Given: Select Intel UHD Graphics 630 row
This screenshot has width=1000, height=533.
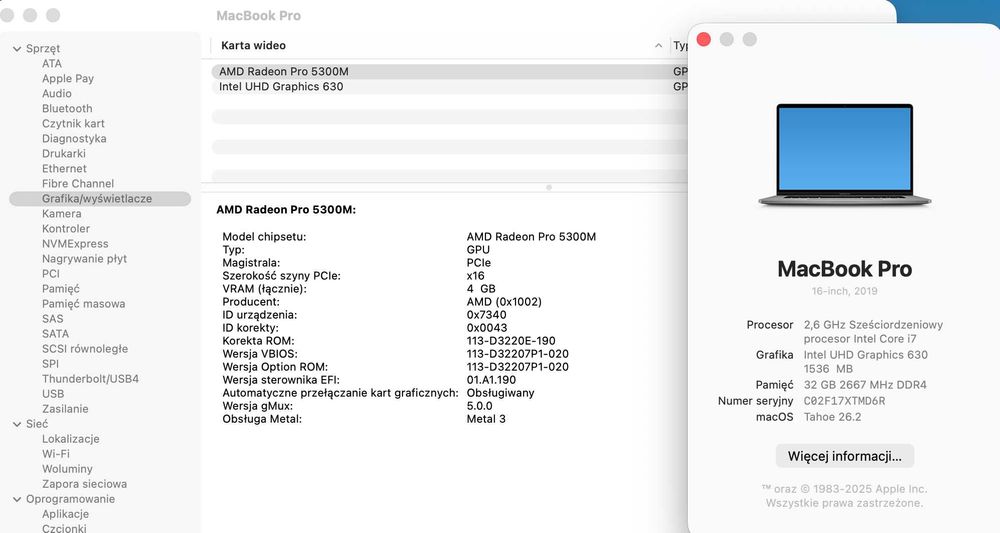Looking at the screenshot, I should 450,87.
